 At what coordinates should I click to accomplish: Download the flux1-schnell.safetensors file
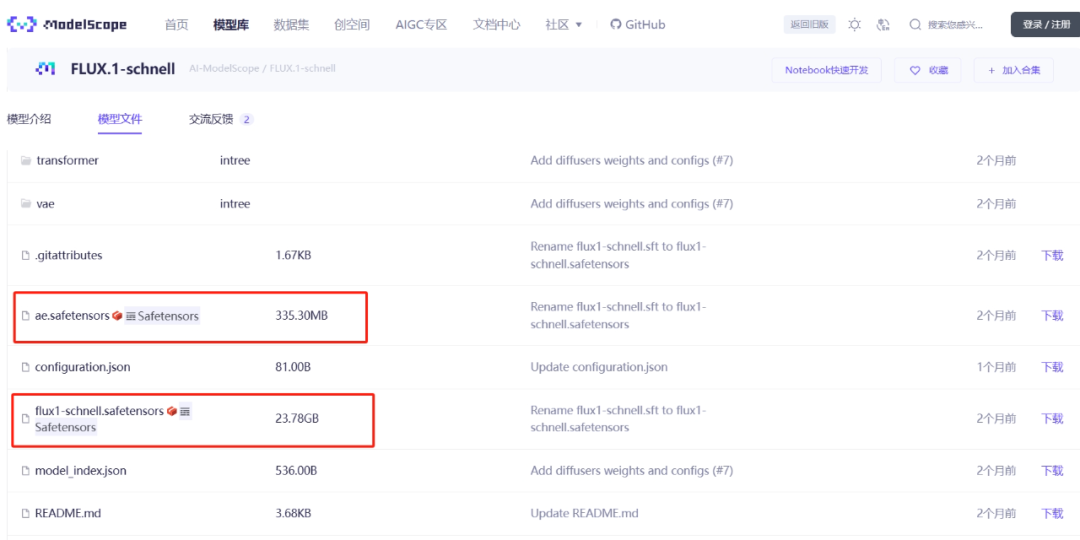[x=1052, y=419]
